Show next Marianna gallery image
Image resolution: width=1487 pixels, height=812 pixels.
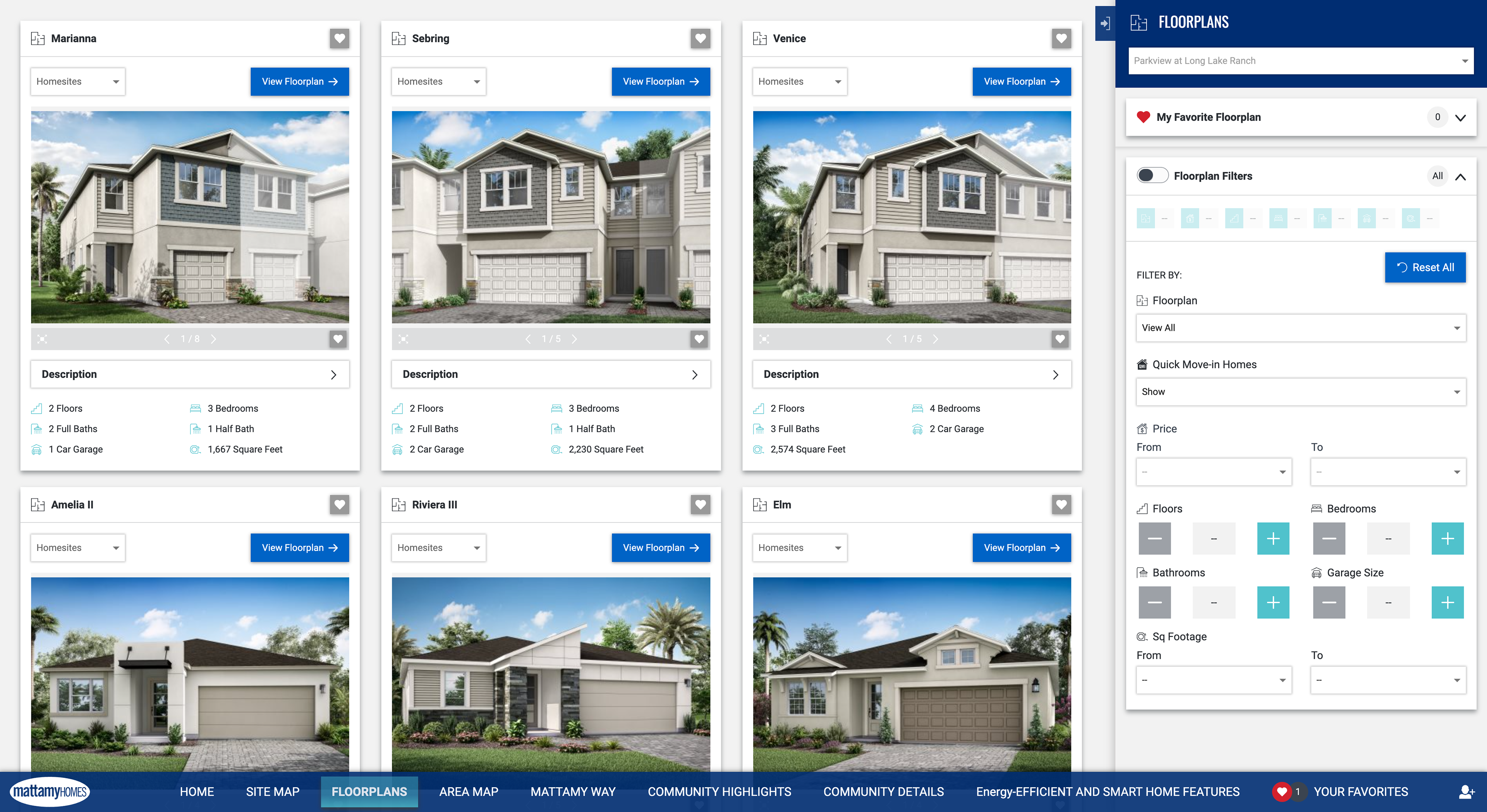tap(214, 339)
